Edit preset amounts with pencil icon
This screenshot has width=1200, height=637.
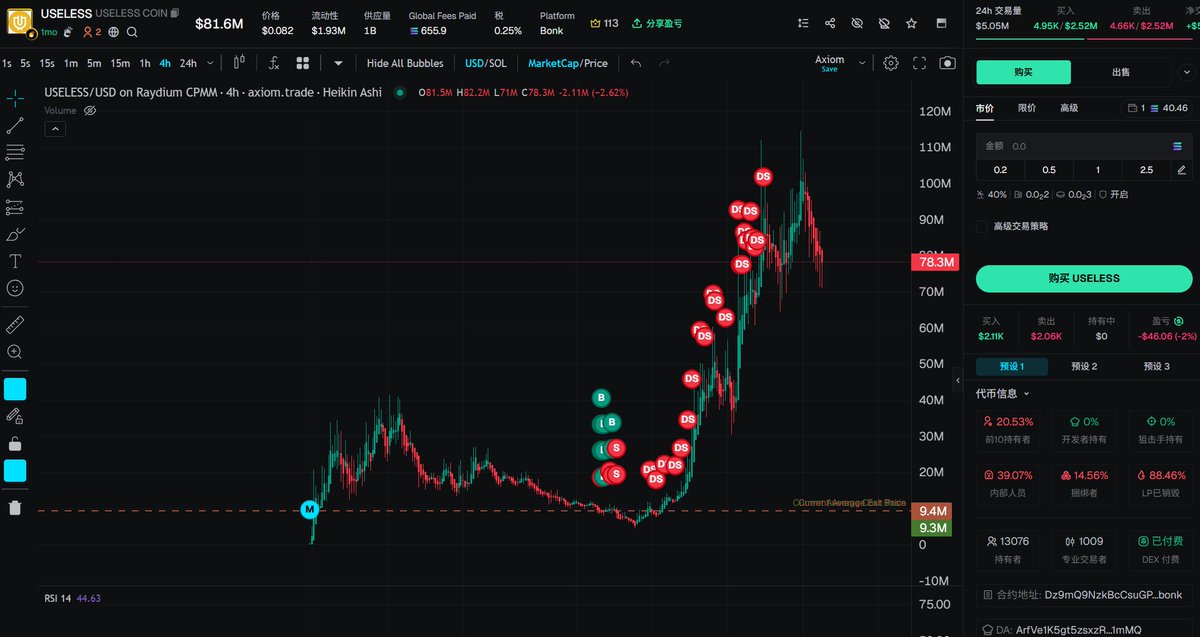click(x=1181, y=170)
